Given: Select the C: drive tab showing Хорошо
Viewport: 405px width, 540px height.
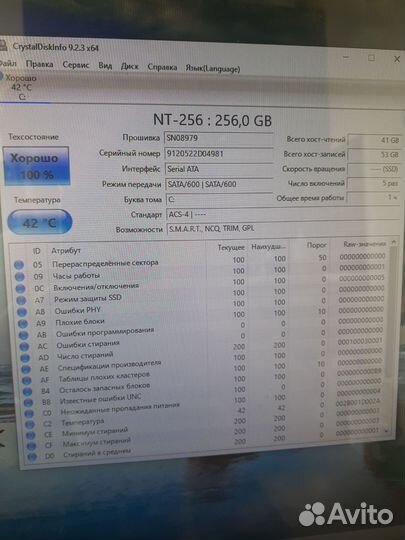Looking at the screenshot, I should (x=21, y=87).
